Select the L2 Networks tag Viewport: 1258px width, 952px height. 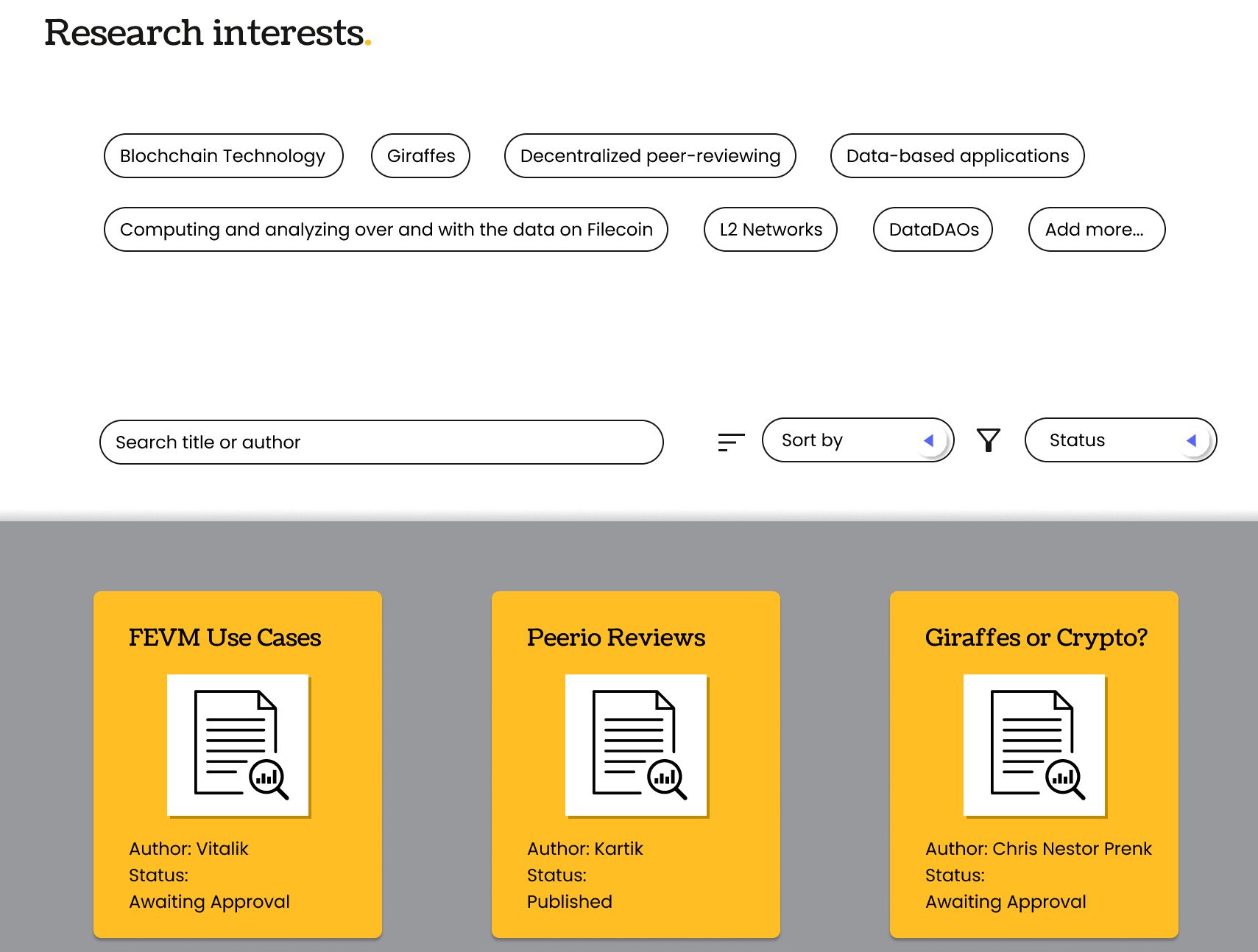click(x=771, y=229)
